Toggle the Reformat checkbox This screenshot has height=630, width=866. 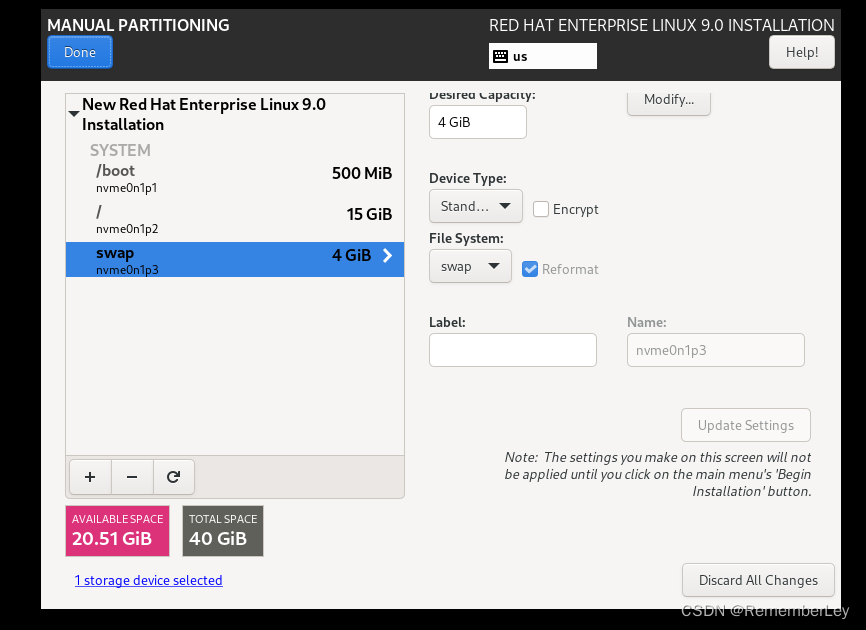click(x=530, y=269)
